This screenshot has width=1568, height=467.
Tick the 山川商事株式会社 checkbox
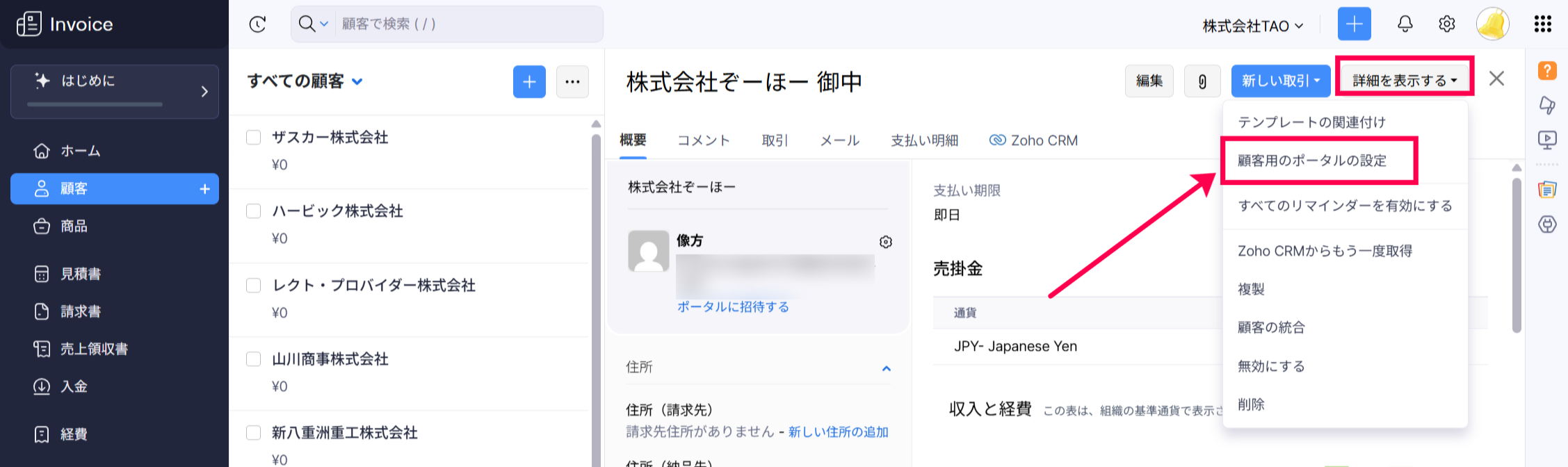click(x=254, y=359)
